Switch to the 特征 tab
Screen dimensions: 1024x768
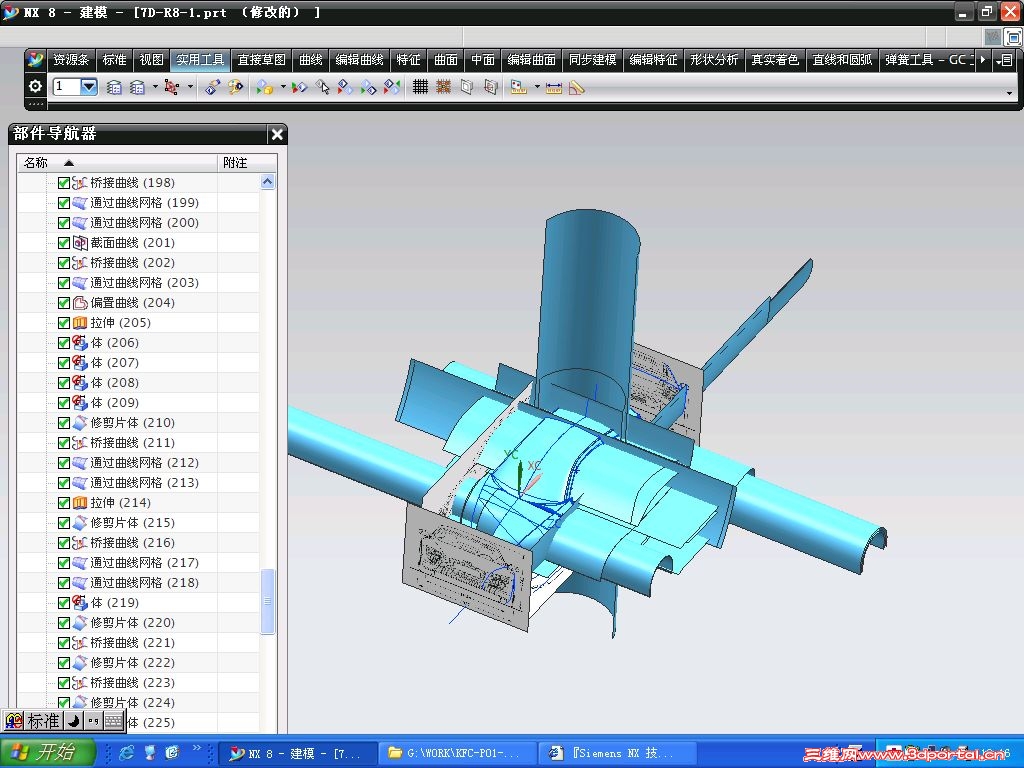click(408, 60)
